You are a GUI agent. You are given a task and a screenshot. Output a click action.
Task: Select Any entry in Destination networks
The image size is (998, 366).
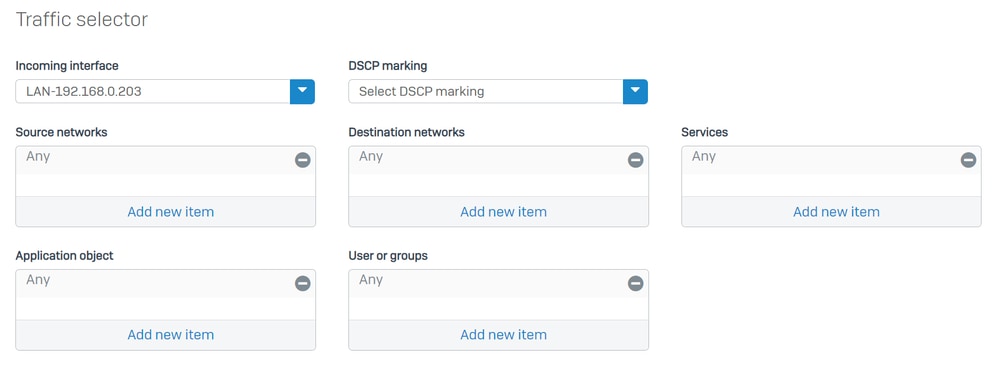click(371, 157)
